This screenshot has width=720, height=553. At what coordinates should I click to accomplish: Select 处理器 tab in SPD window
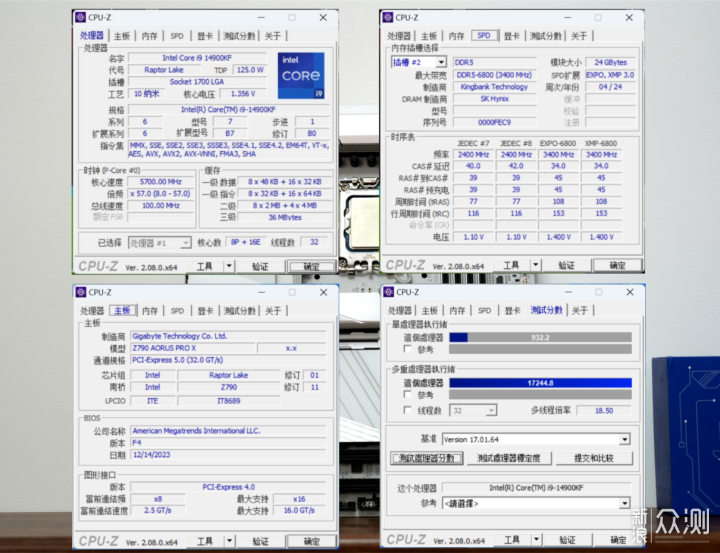pyautogui.click(x=399, y=36)
